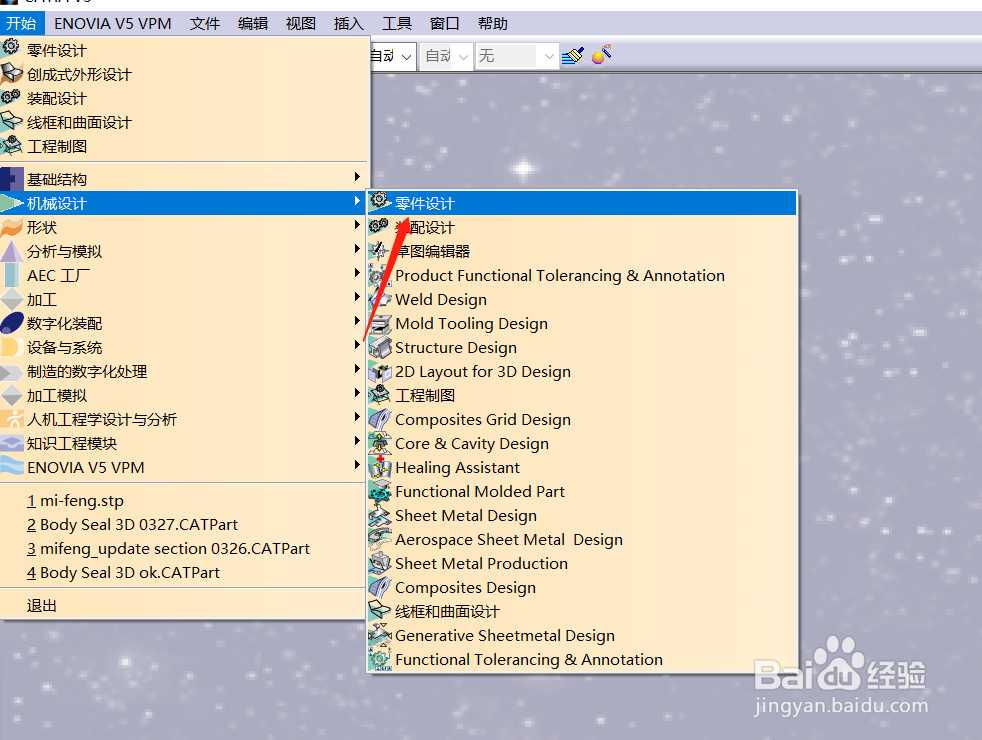Click the 创成式外形设计 icon in the Start menu
This screenshot has width=982, height=740.
point(12,74)
